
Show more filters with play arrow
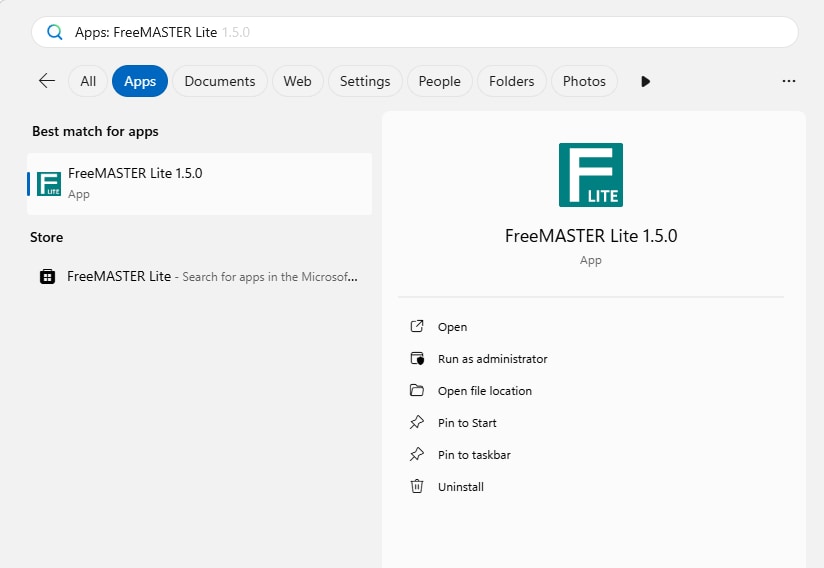point(645,81)
